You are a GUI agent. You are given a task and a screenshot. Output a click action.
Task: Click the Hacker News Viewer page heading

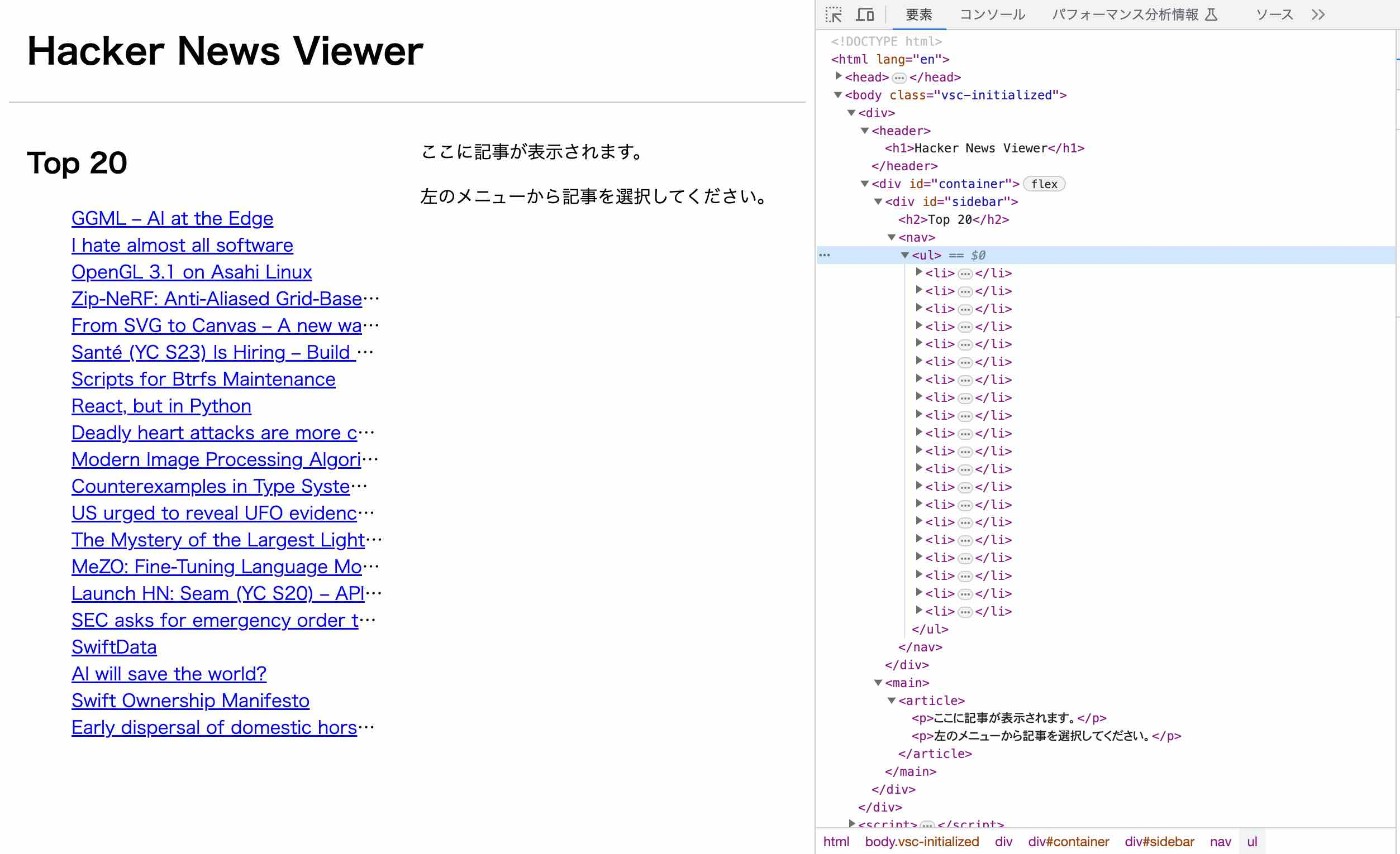coord(225,51)
